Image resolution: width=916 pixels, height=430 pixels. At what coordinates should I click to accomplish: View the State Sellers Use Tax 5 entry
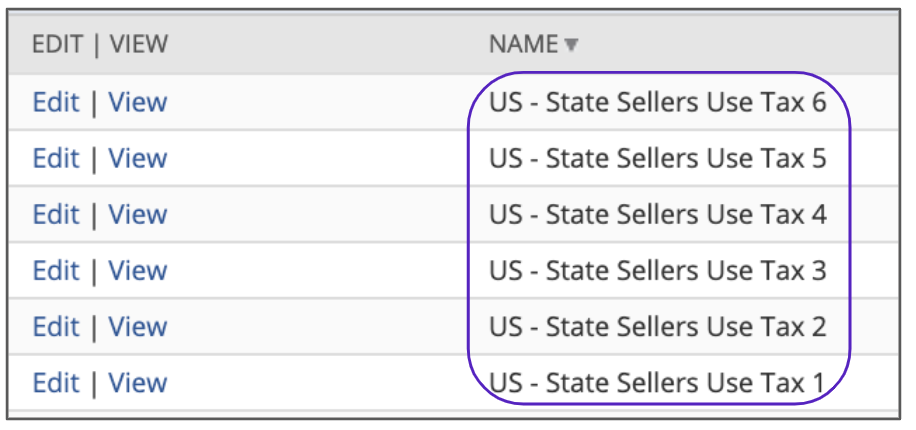[137, 158]
